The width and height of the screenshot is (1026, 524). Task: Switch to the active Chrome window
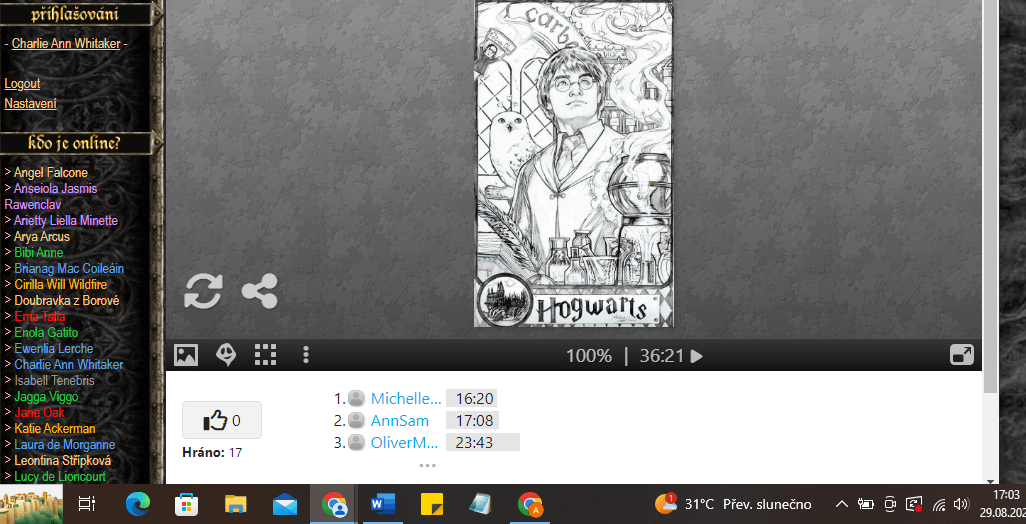[x=334, y=504]
